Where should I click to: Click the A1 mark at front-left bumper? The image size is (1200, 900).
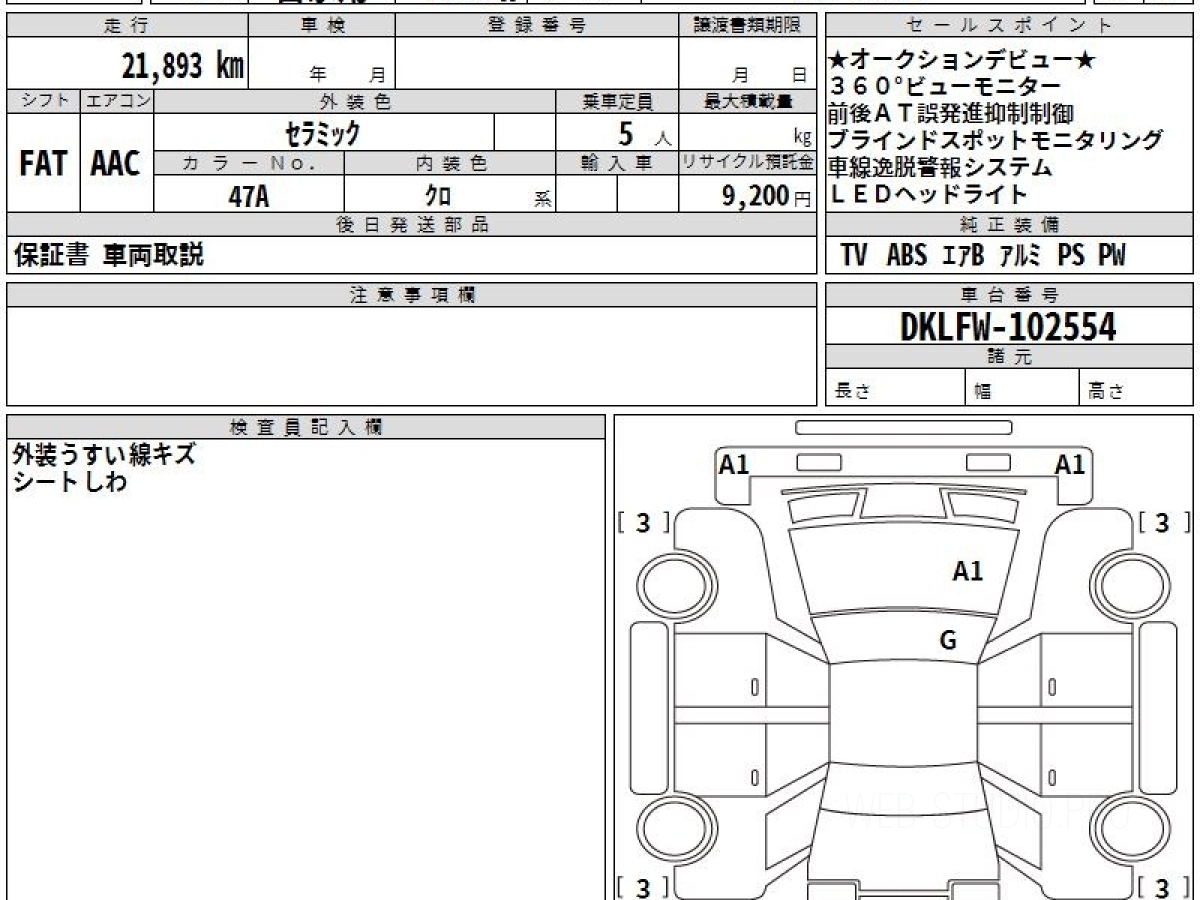[x=734, y=464]
